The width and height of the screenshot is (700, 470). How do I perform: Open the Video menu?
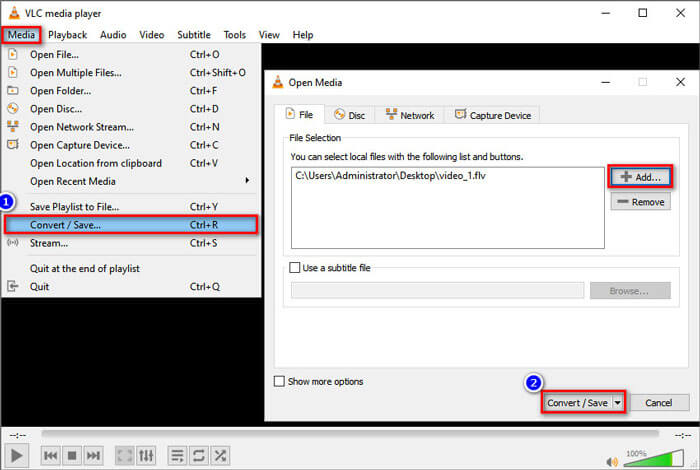(x=152, y=35)
